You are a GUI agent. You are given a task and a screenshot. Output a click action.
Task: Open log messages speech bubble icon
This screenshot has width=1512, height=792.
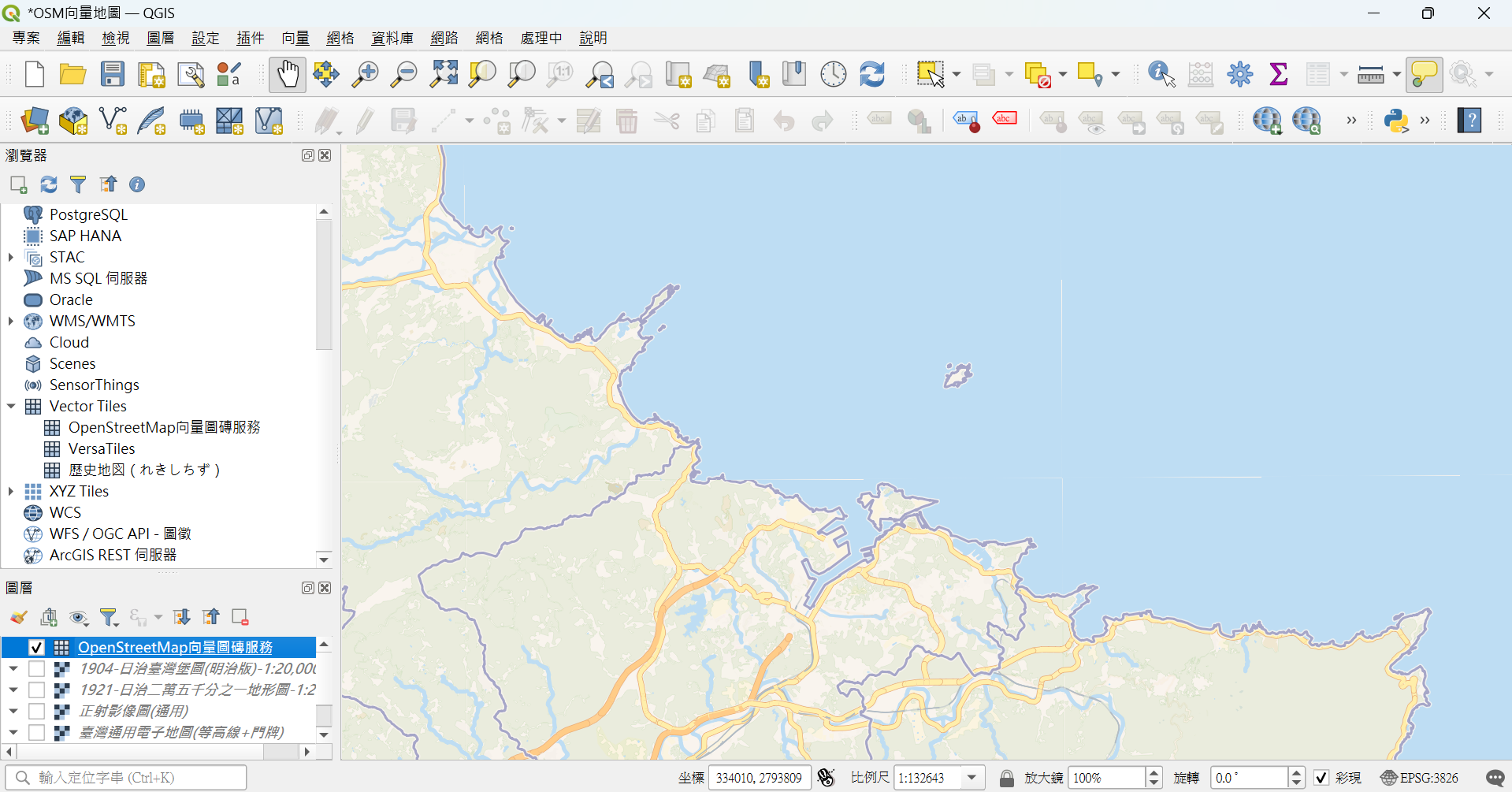[x=1495, y=778]
